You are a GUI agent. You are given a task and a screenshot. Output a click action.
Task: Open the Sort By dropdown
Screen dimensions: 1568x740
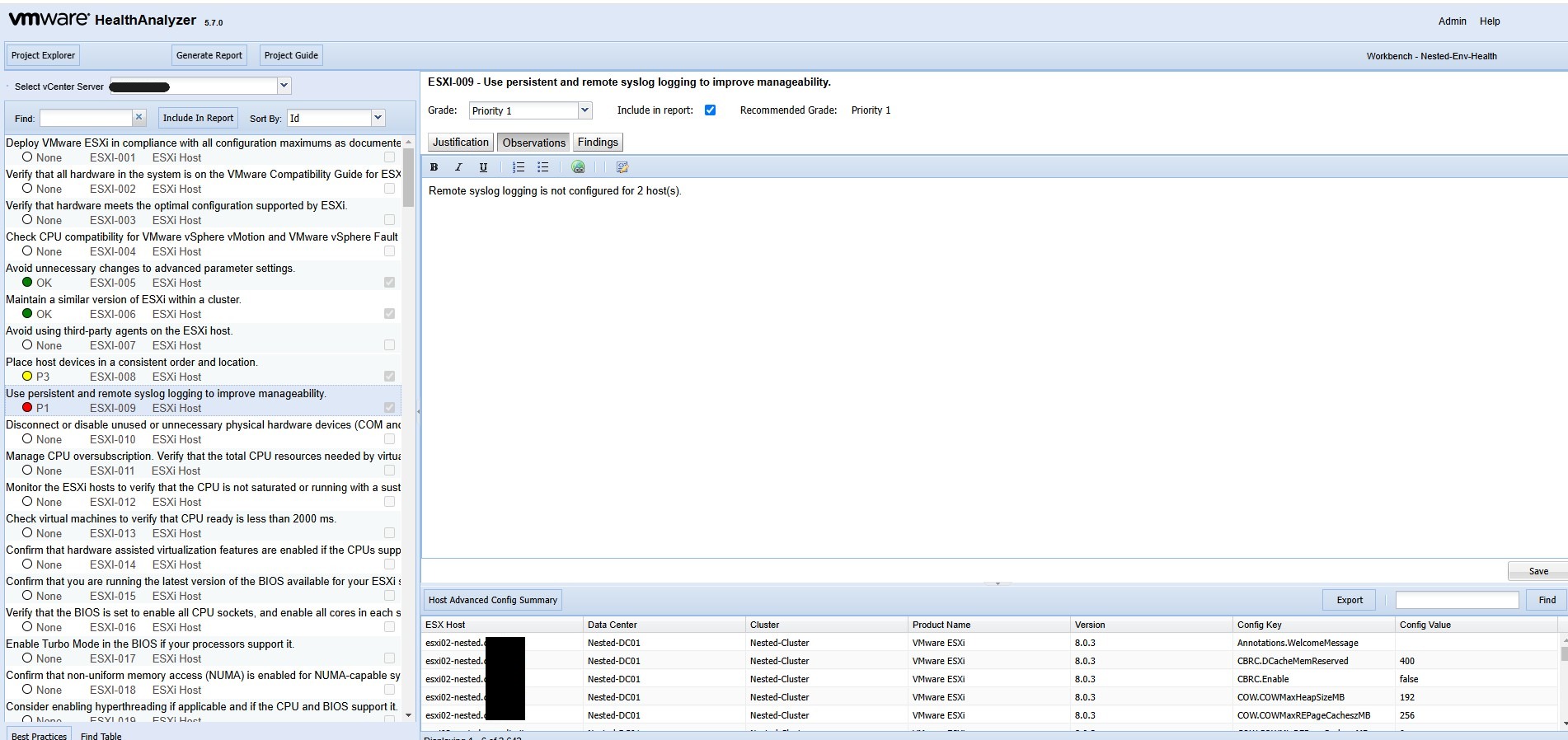pos(378,118)
